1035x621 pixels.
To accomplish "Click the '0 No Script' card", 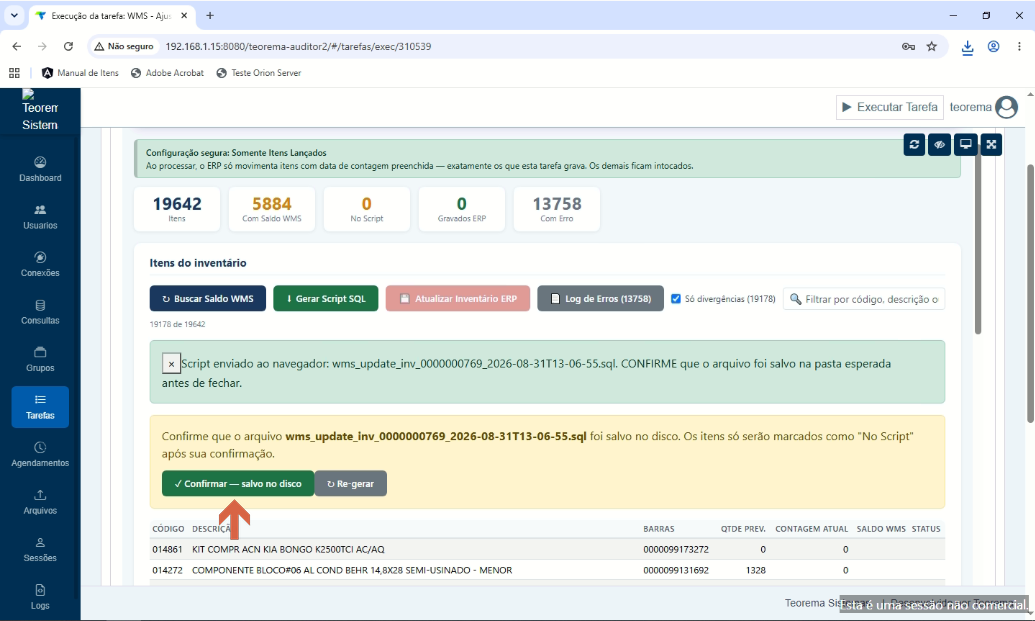I will pos(367,209).
